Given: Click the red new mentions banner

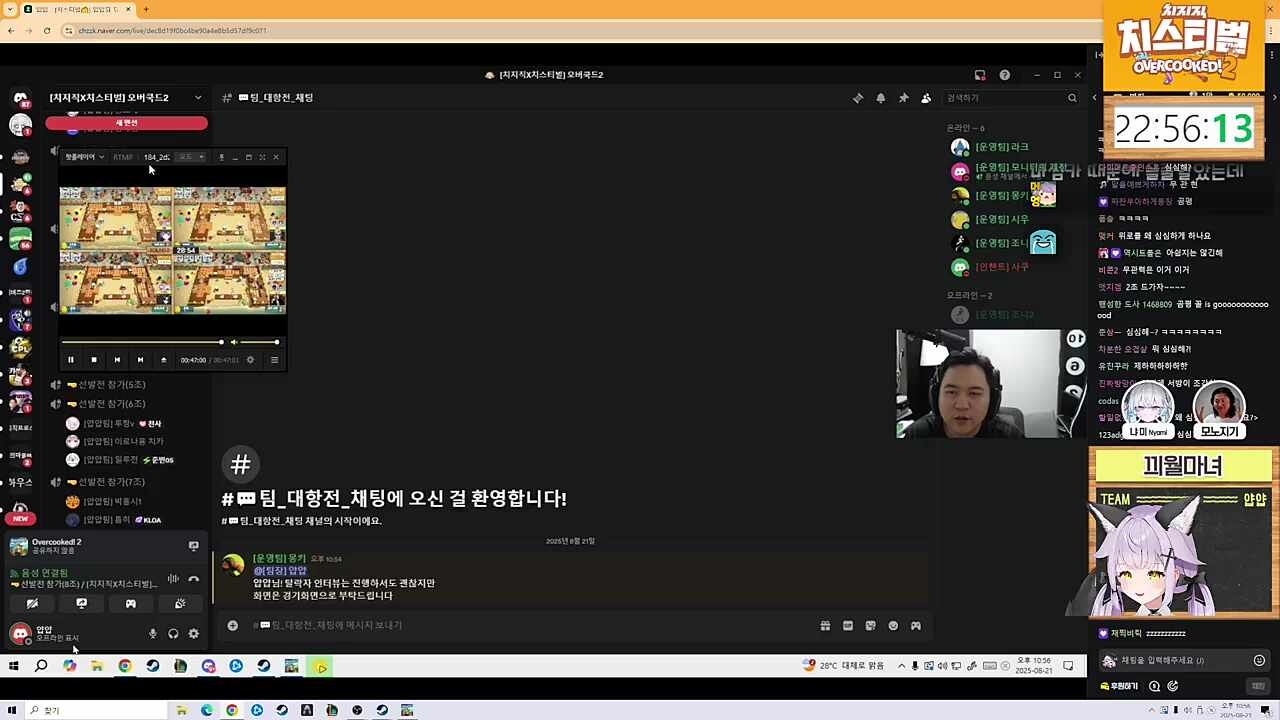Looking at the screenshot, I should tap(126, 123).
